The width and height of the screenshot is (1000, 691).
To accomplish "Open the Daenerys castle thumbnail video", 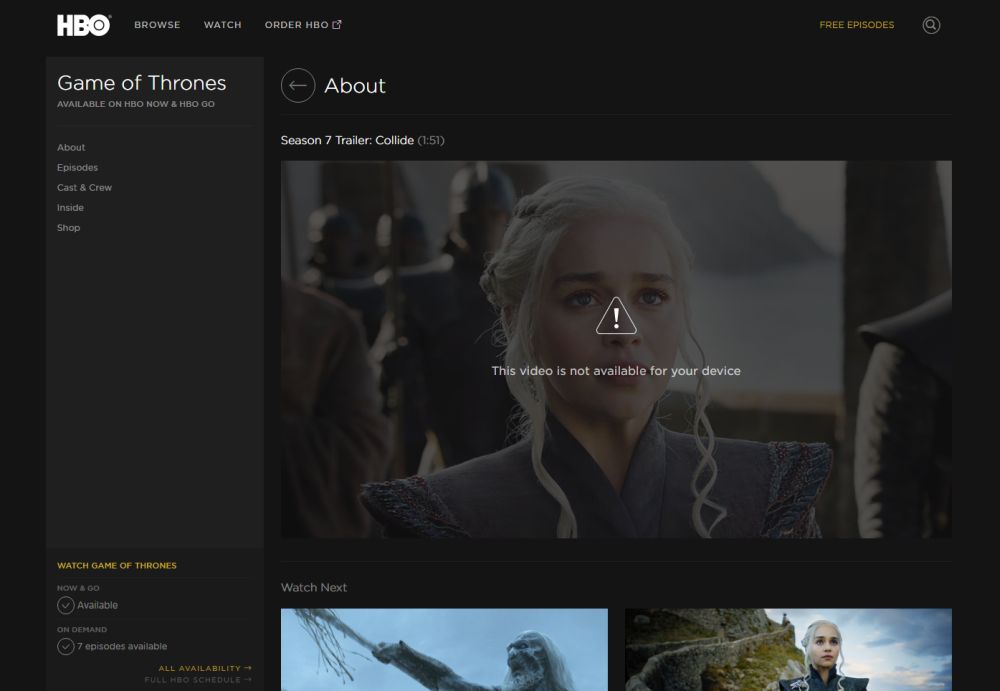I will (788, 650).
